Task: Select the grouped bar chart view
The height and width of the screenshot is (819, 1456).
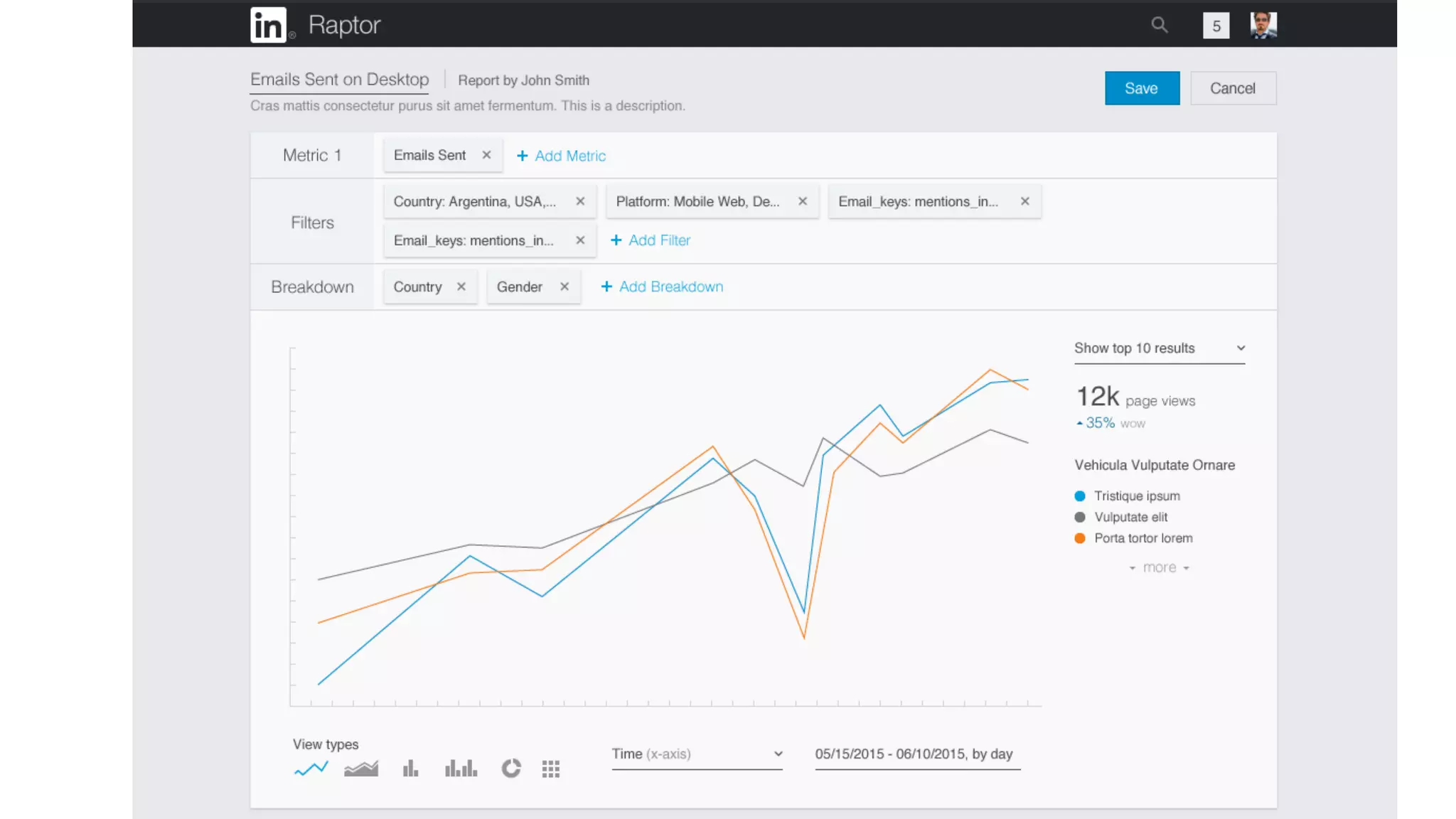Action: (461, 769)
